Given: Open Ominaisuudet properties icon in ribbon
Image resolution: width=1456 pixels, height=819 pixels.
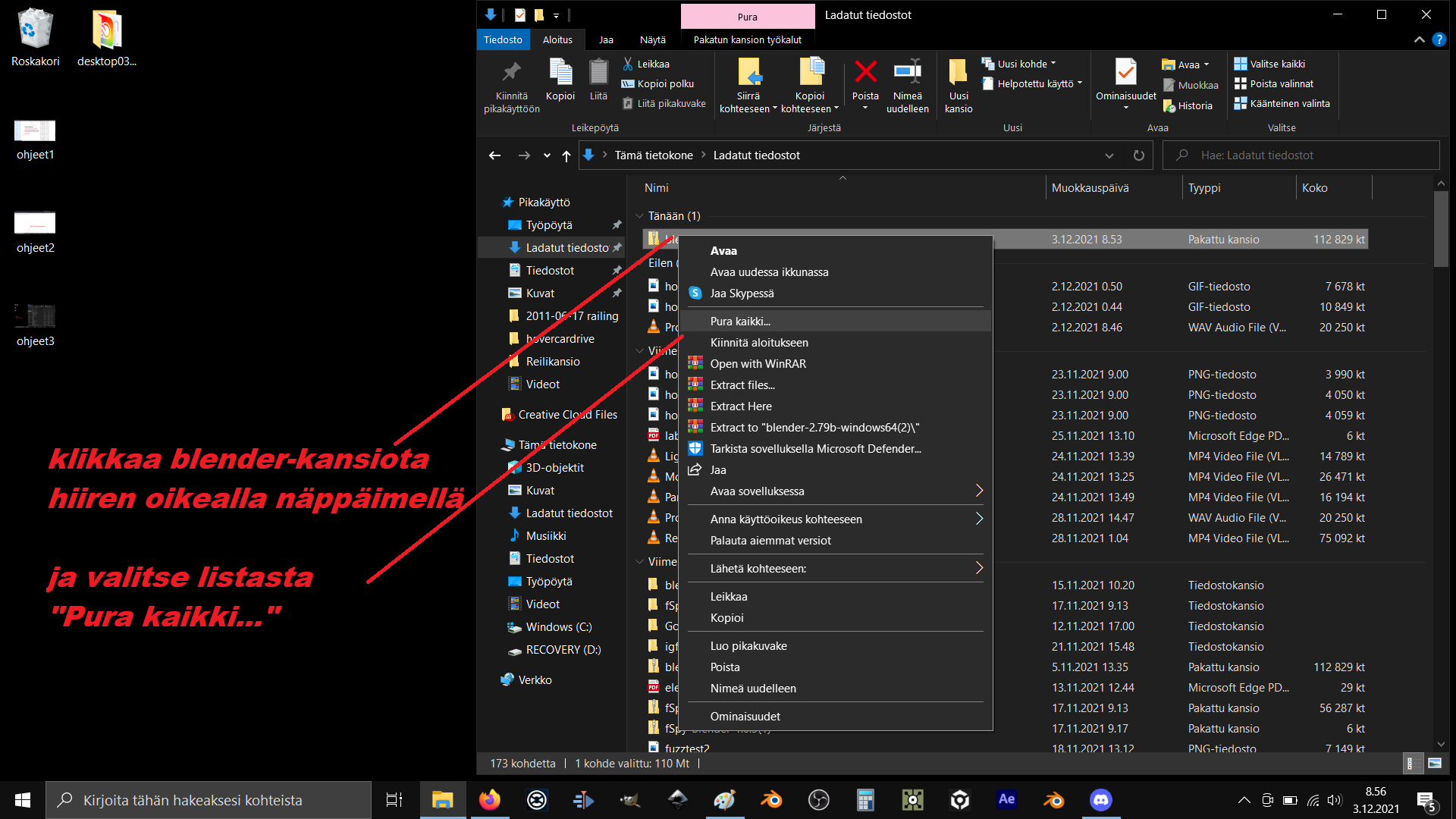Looking at the screenshot, I should click(x=1125, y=74).
